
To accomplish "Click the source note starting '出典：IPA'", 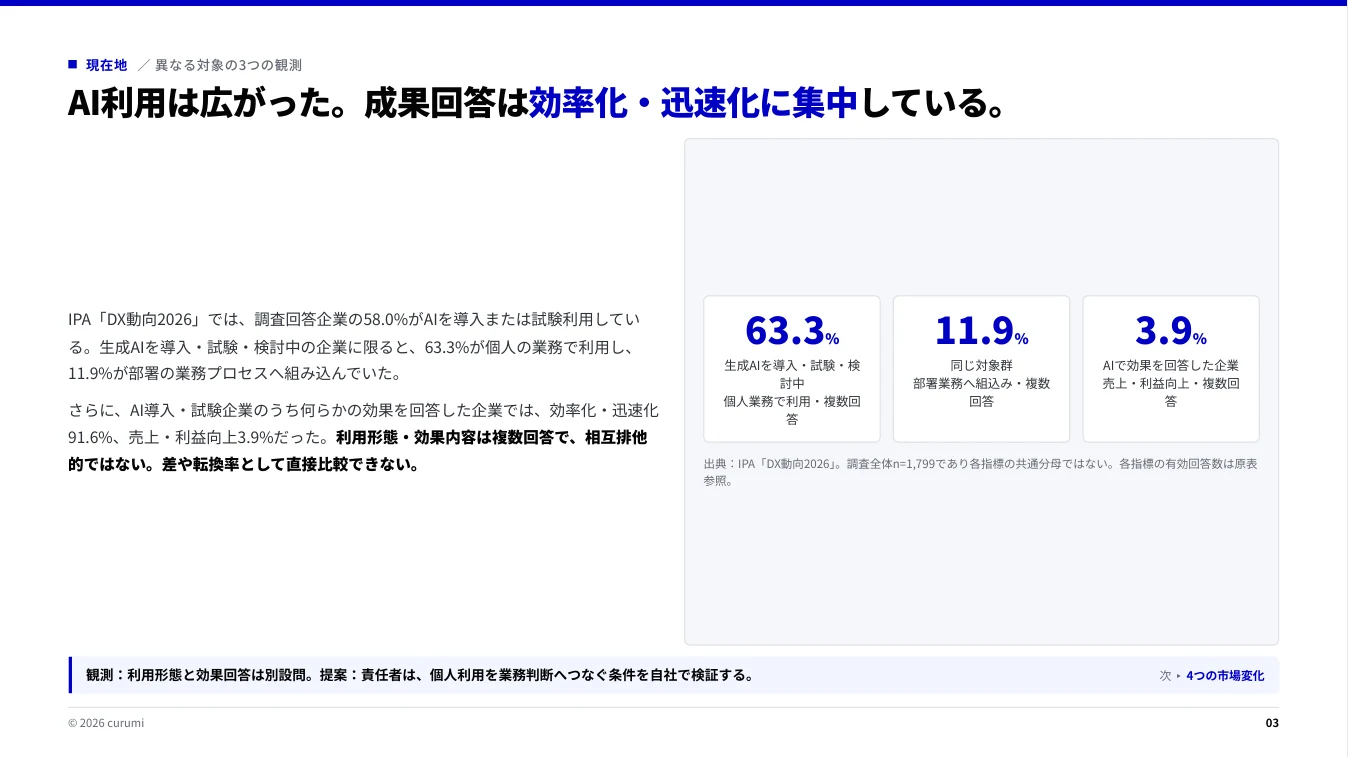I will [981, 472].
